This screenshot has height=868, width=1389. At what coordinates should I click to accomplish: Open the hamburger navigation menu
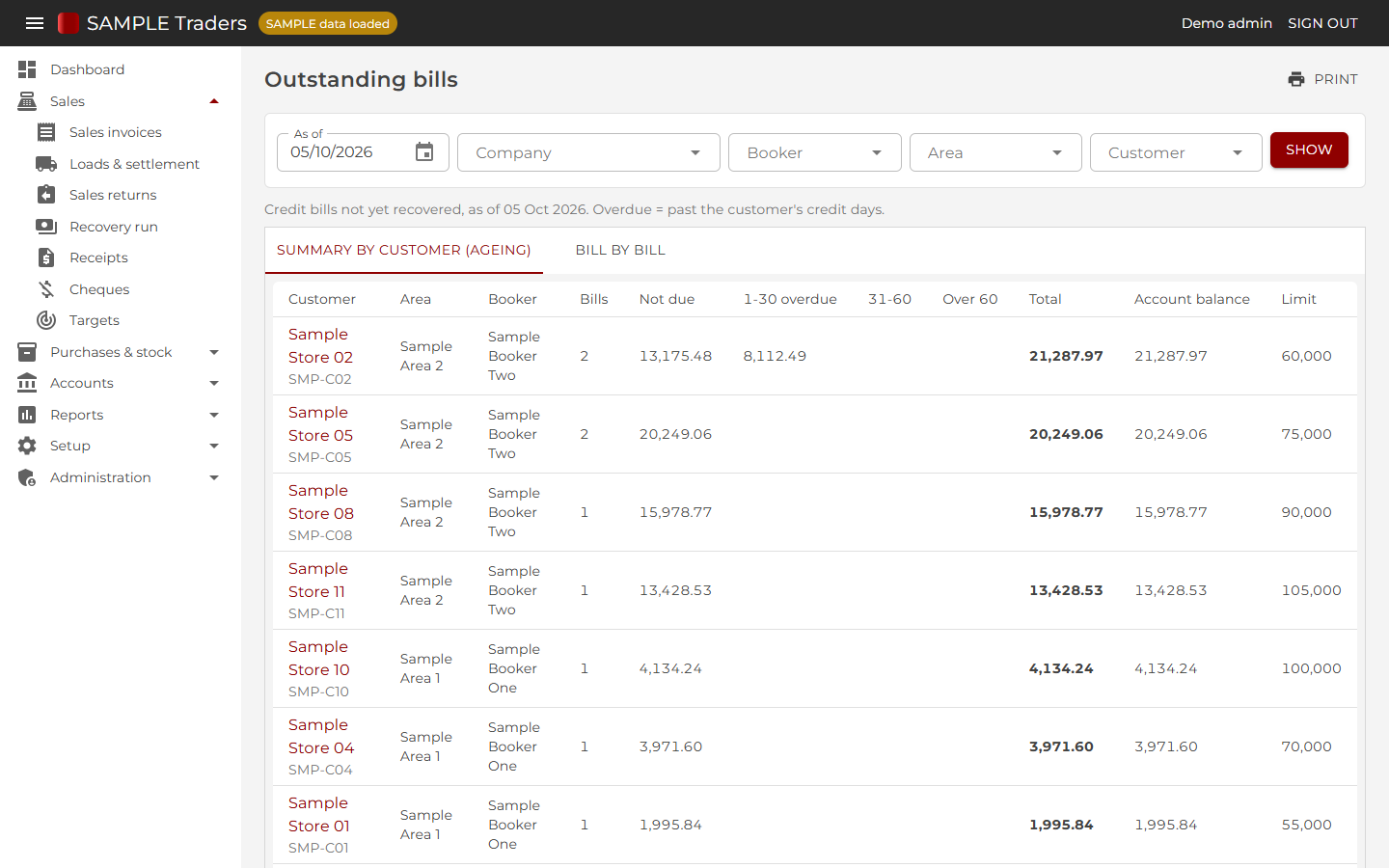click(35, 23)
